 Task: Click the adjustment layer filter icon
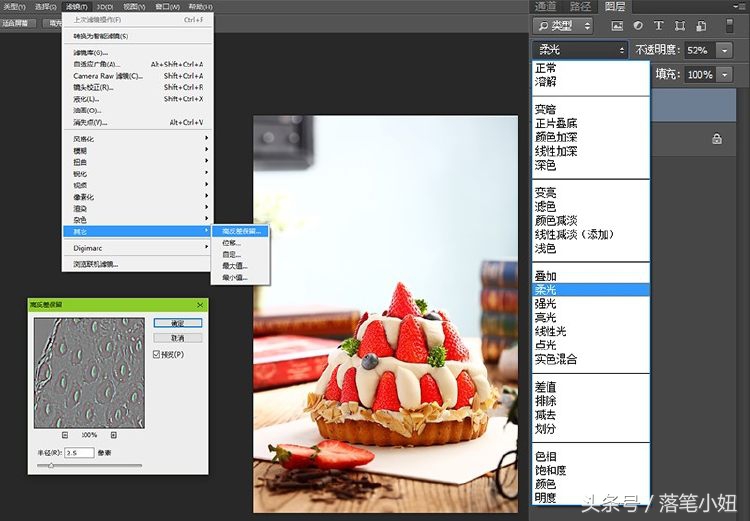click(x=638, y=26)
